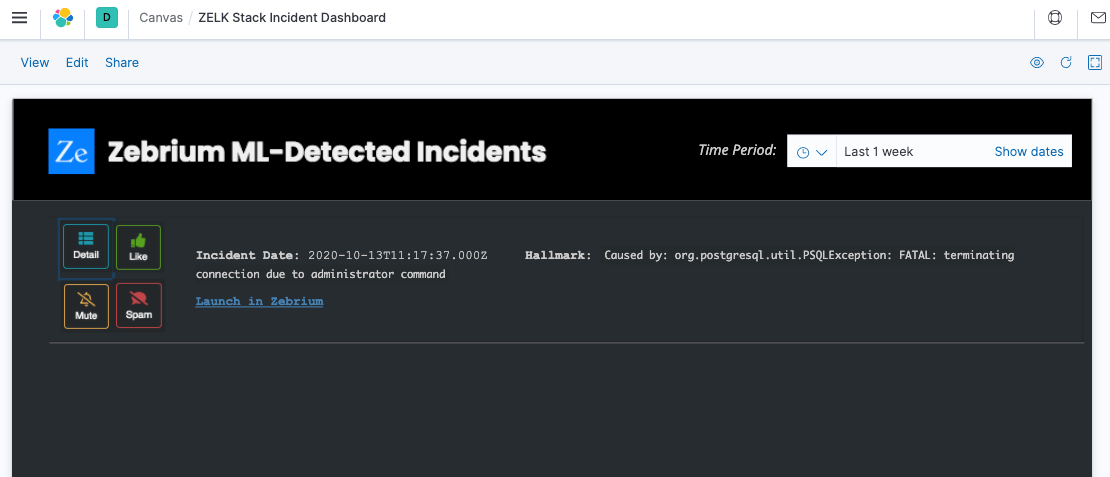The width and height of the screenshot is (1110, 477).
Task: Open the clock quick-select time dropdown
Action: click(812, 151)
